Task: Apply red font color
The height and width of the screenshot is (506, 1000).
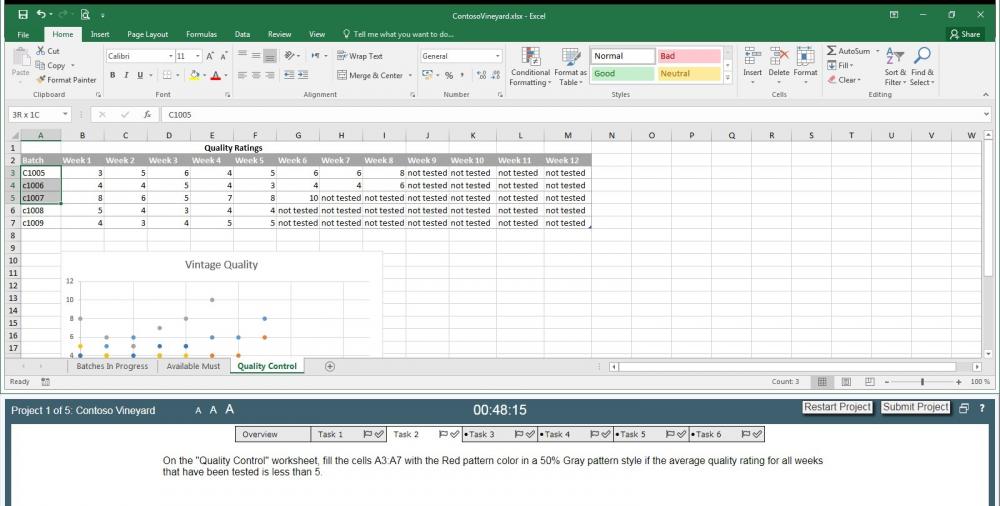Action: pyautogui.click(x=216, y=75)
